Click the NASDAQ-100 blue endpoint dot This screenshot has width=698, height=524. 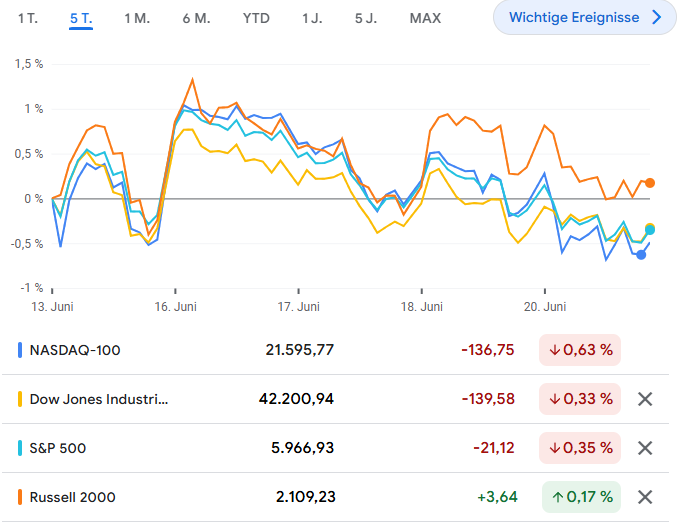point(641,254)
